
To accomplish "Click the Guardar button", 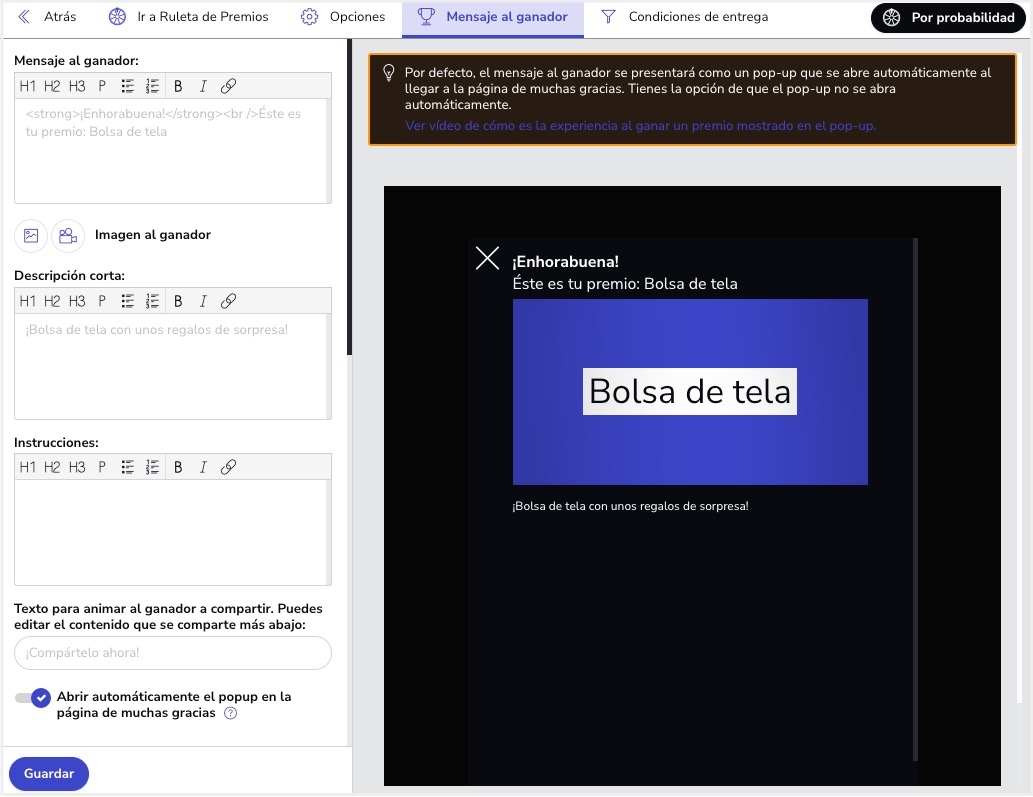I will click(x=49, y=774).
